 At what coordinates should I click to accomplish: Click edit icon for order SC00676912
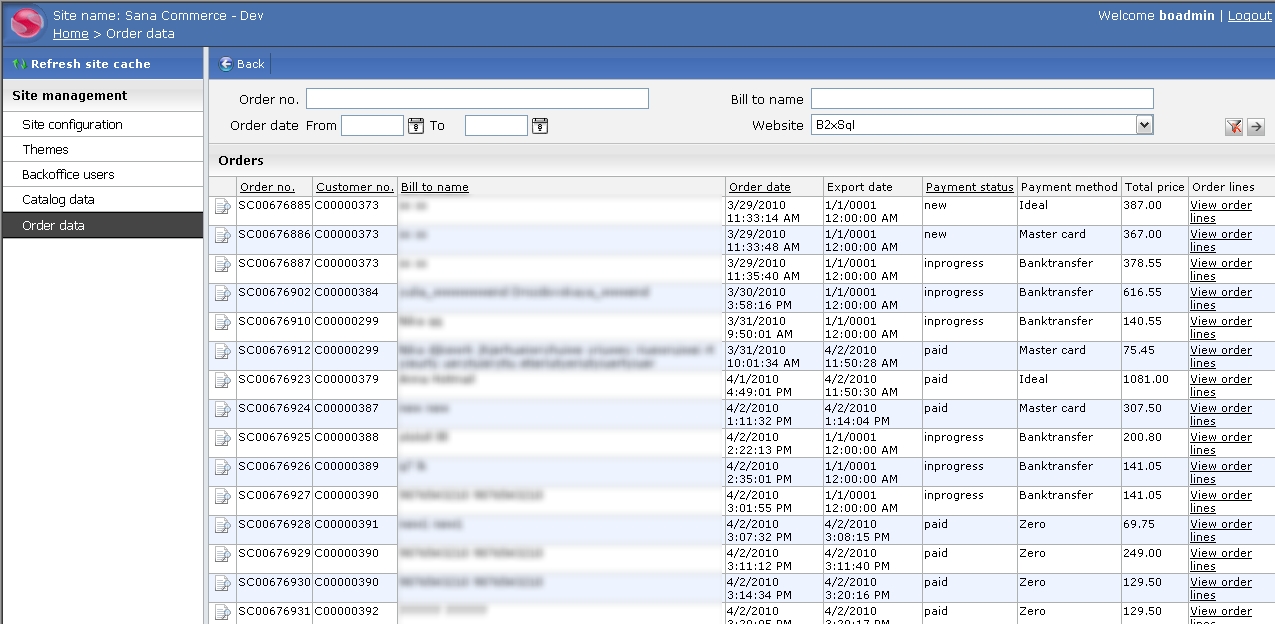click(222, 352)
